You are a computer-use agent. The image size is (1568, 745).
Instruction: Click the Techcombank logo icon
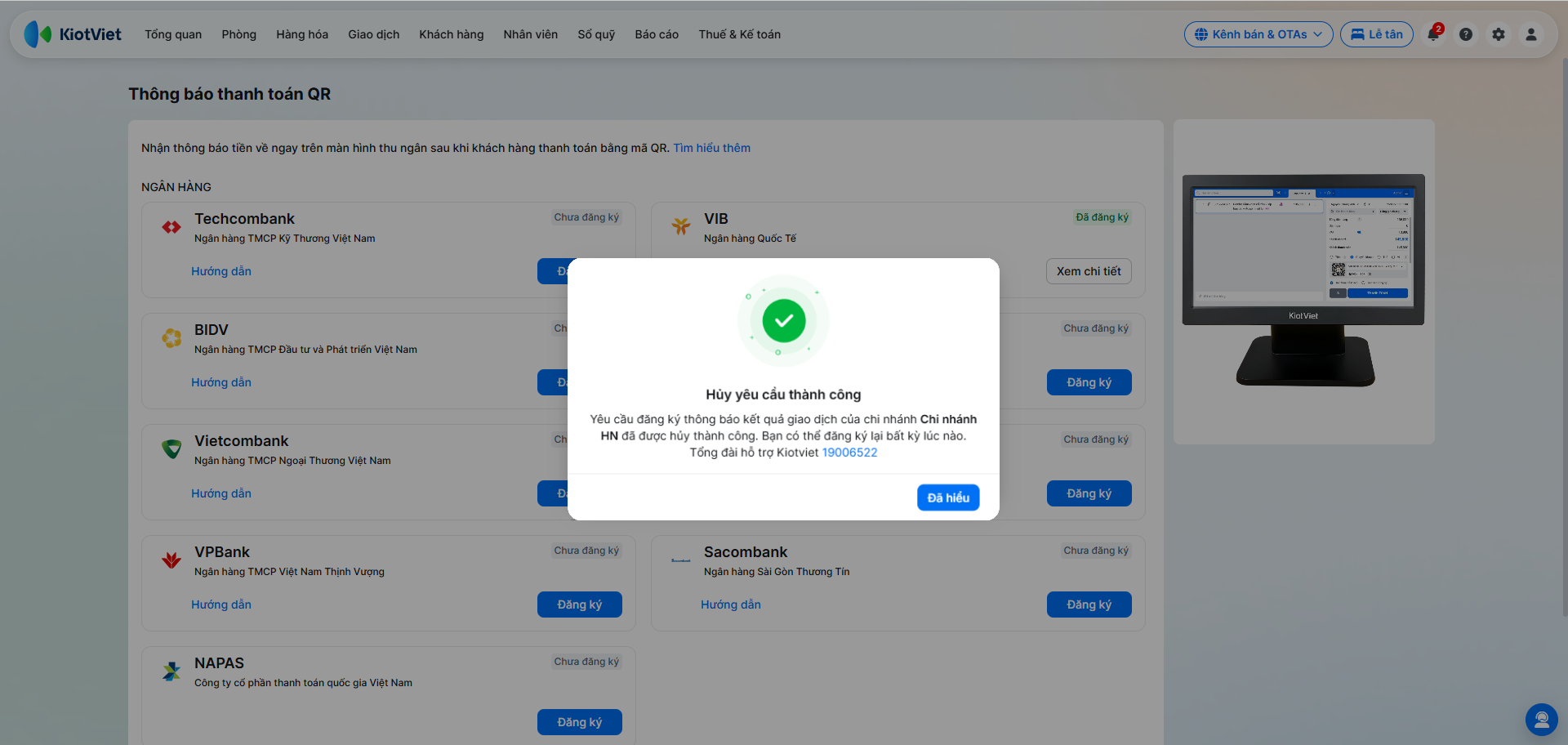coord(171,227)
